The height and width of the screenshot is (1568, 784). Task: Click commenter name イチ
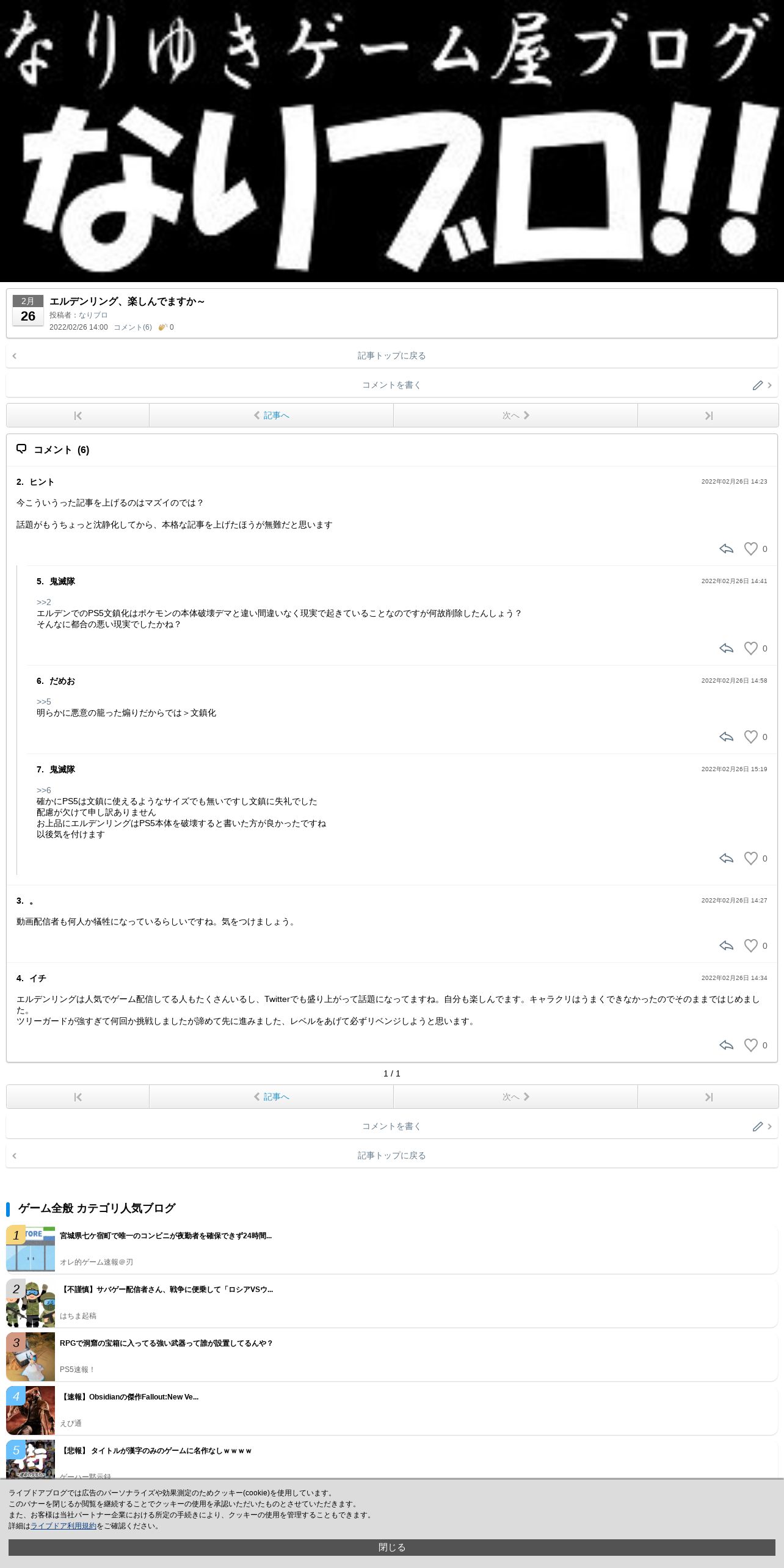click(38, 978)
